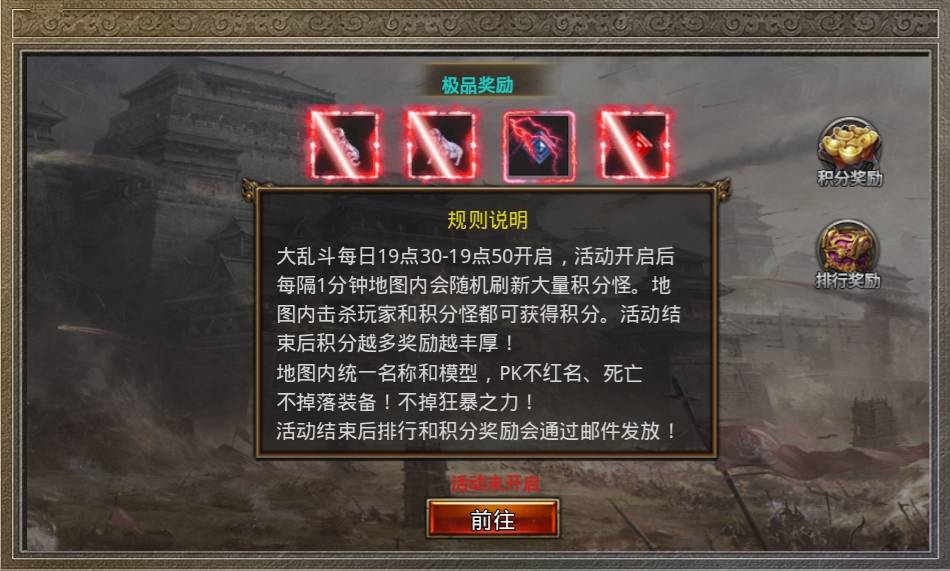
Task: Inspect the red gem reward icon
Action: pos(636,145)
